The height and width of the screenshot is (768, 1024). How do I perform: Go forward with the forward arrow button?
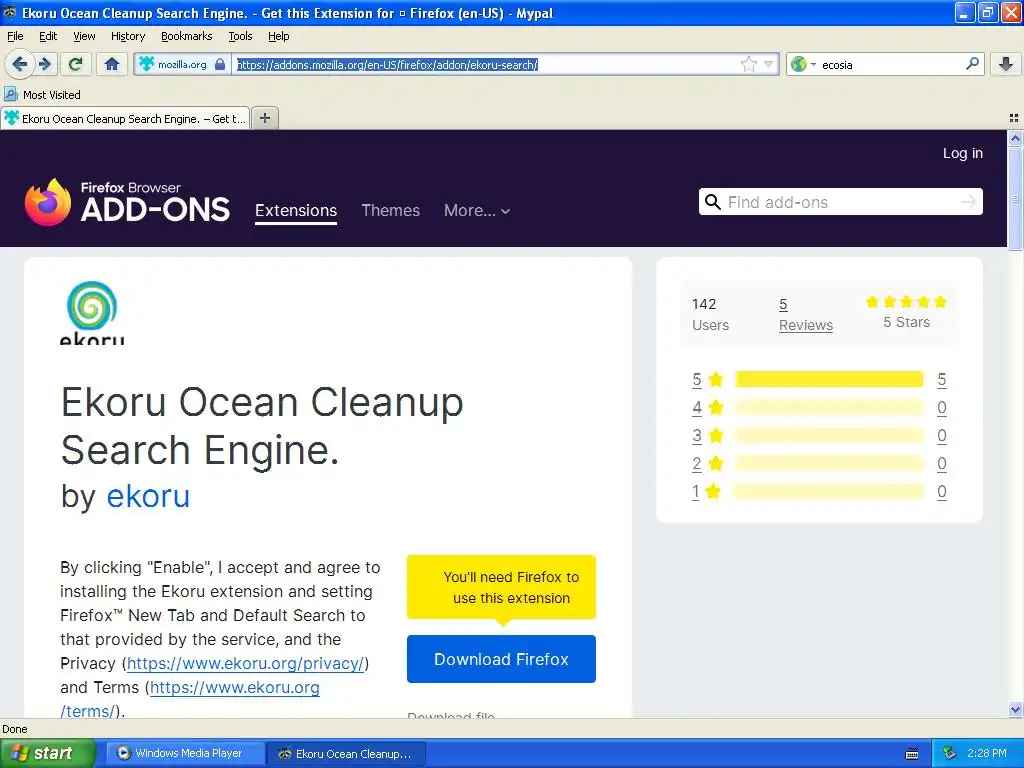(x=45, y=64)
